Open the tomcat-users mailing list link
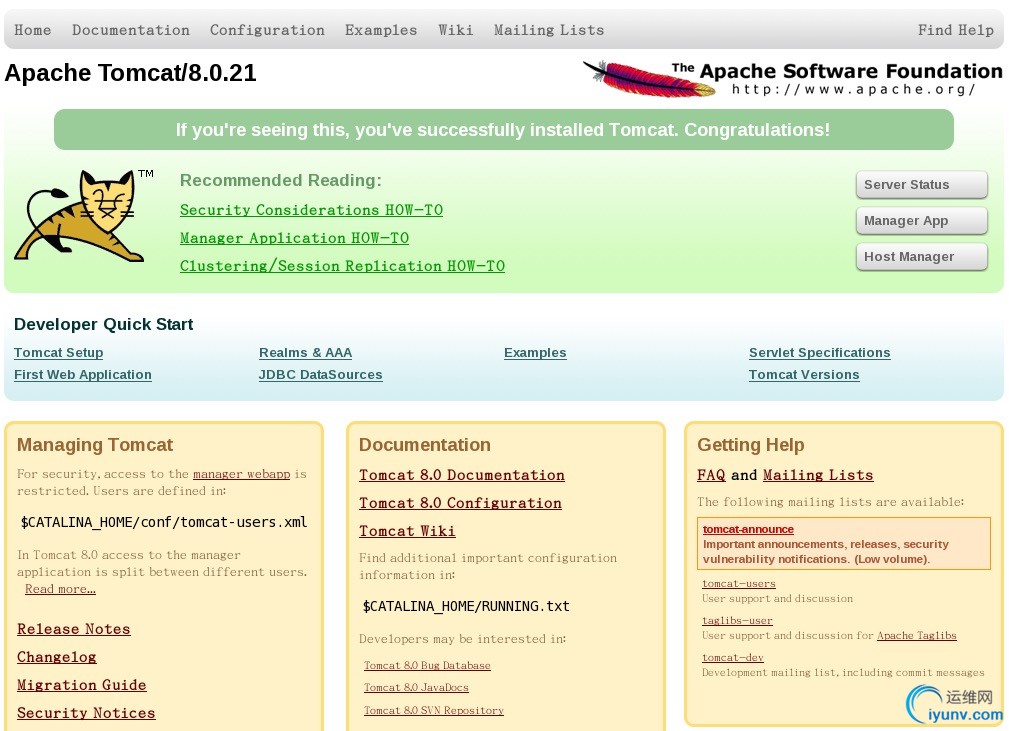Screen dimensions: 1009x731 point(739,583)
